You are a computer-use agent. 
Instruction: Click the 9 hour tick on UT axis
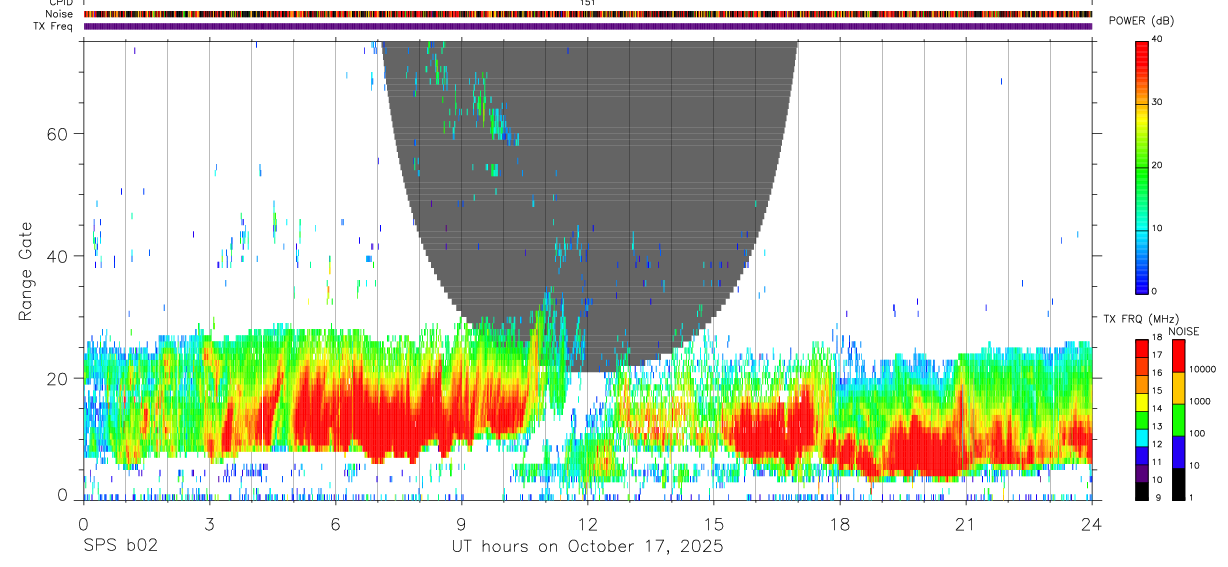click(x=461, y=523)
